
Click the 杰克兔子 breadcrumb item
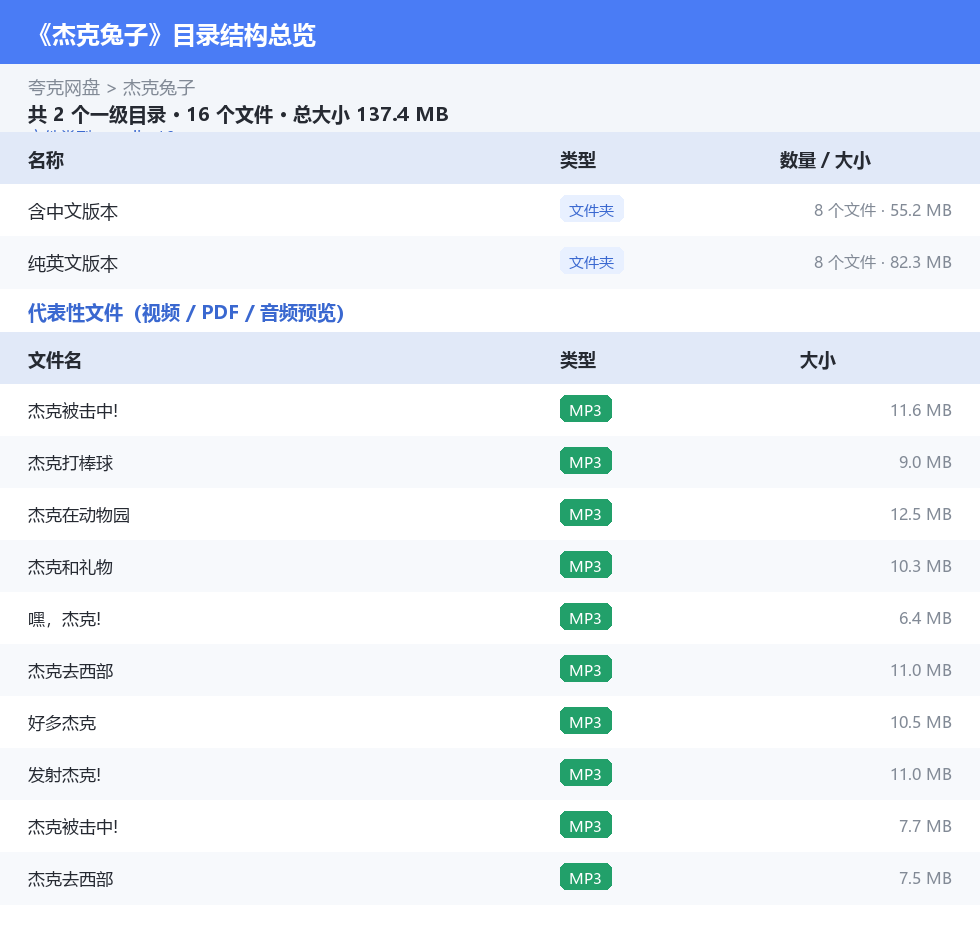pyautogui.click(x=159, y=87)
